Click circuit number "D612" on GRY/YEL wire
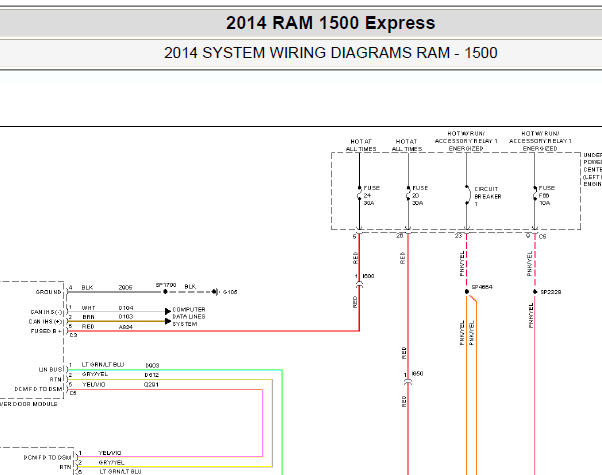Screen dimensions: 602x475 coord(152,375)
